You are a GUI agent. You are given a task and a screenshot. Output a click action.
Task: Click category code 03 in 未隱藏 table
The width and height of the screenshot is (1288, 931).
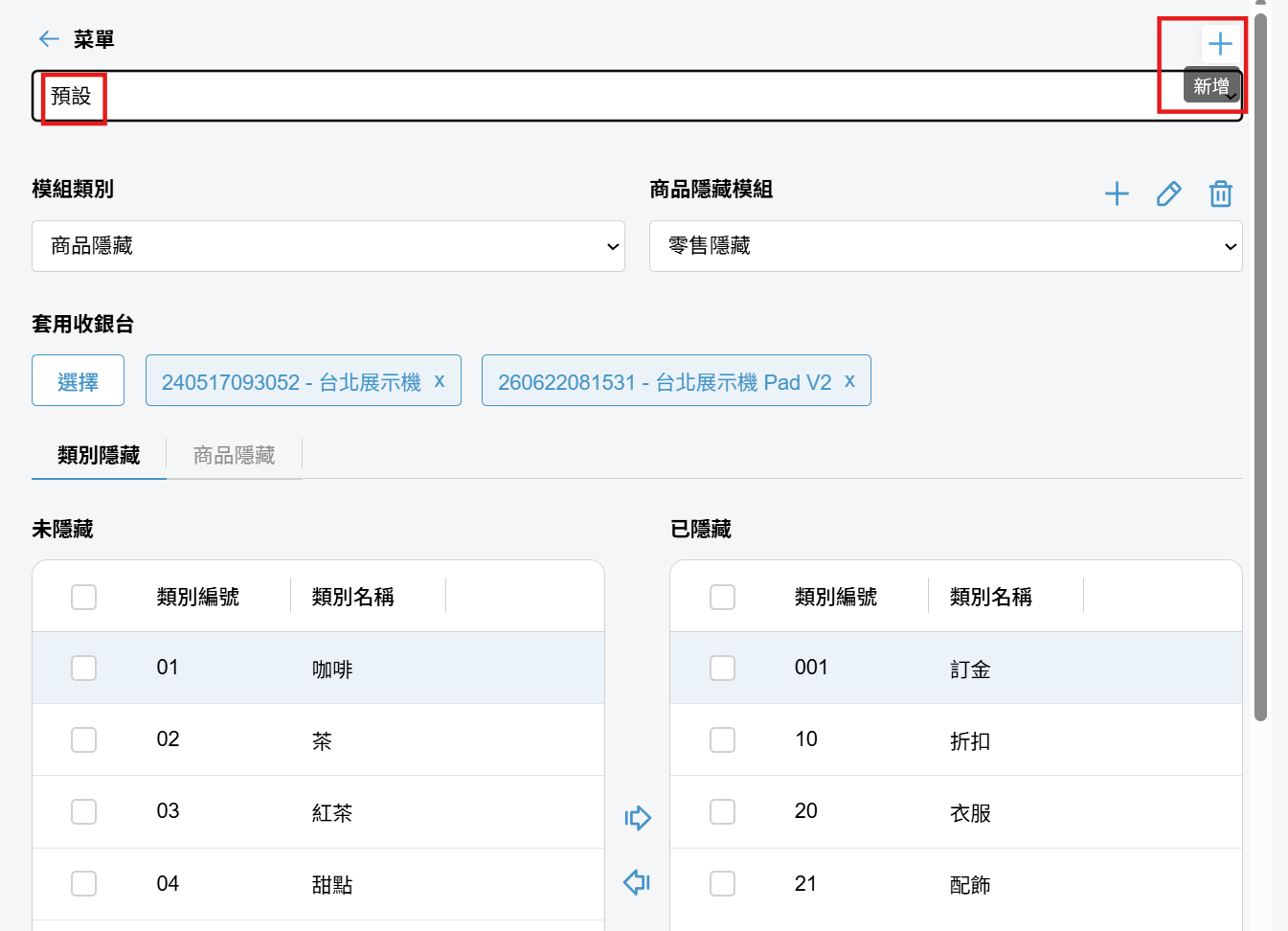coord(168,811)
